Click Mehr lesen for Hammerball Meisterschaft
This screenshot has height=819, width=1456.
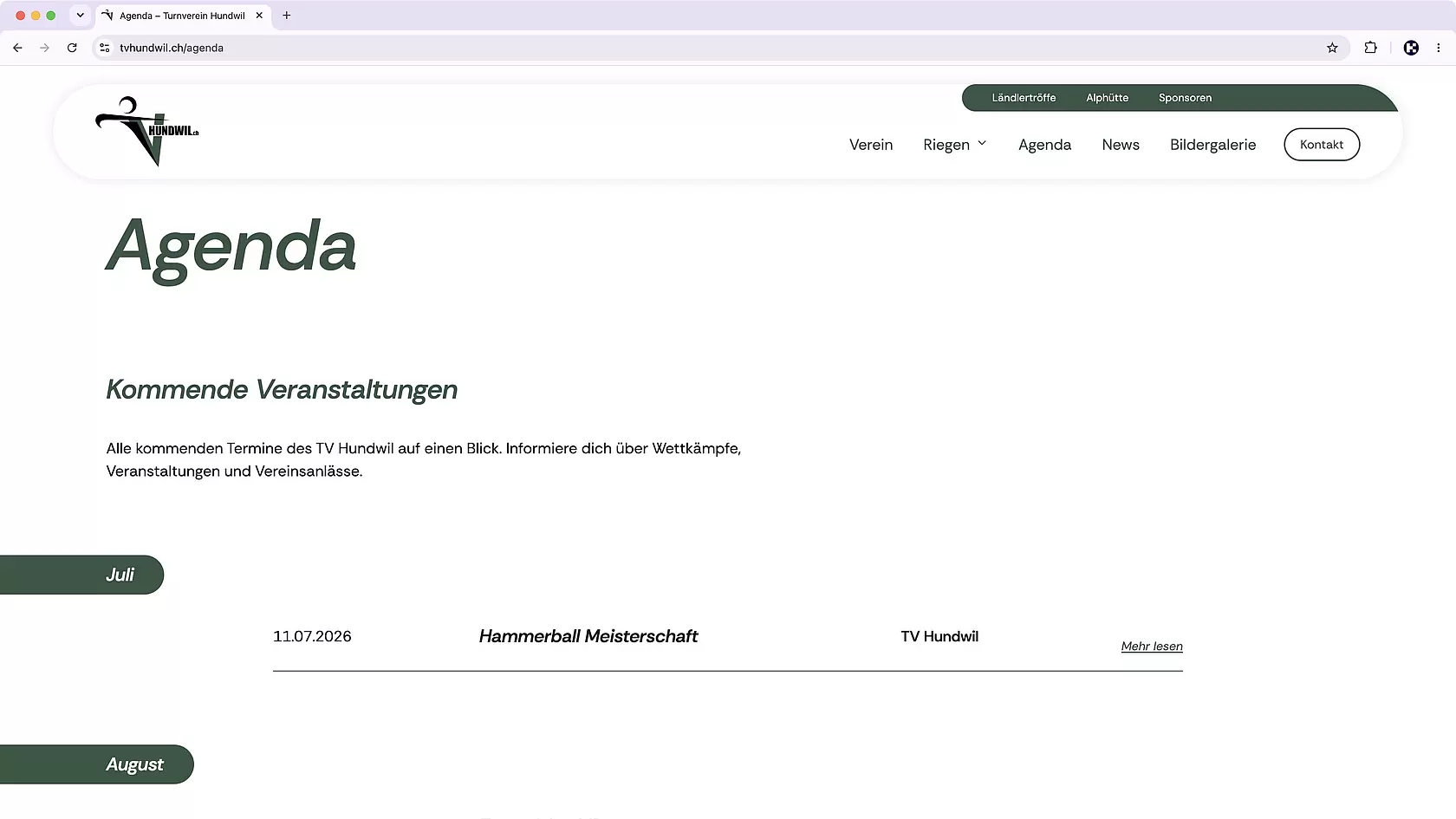click(x=1152, y=647)
